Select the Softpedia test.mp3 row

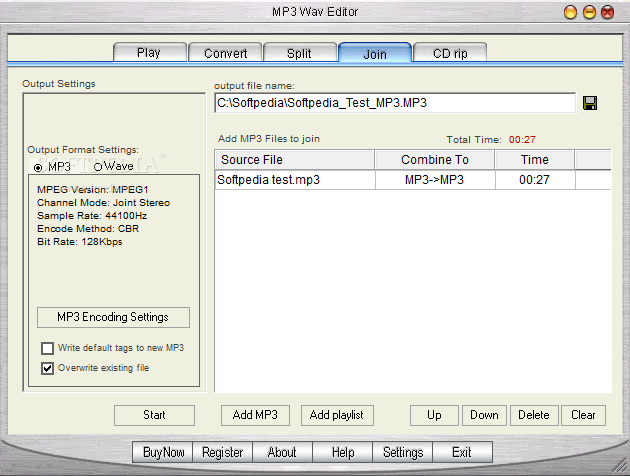[x=413, y=180]
